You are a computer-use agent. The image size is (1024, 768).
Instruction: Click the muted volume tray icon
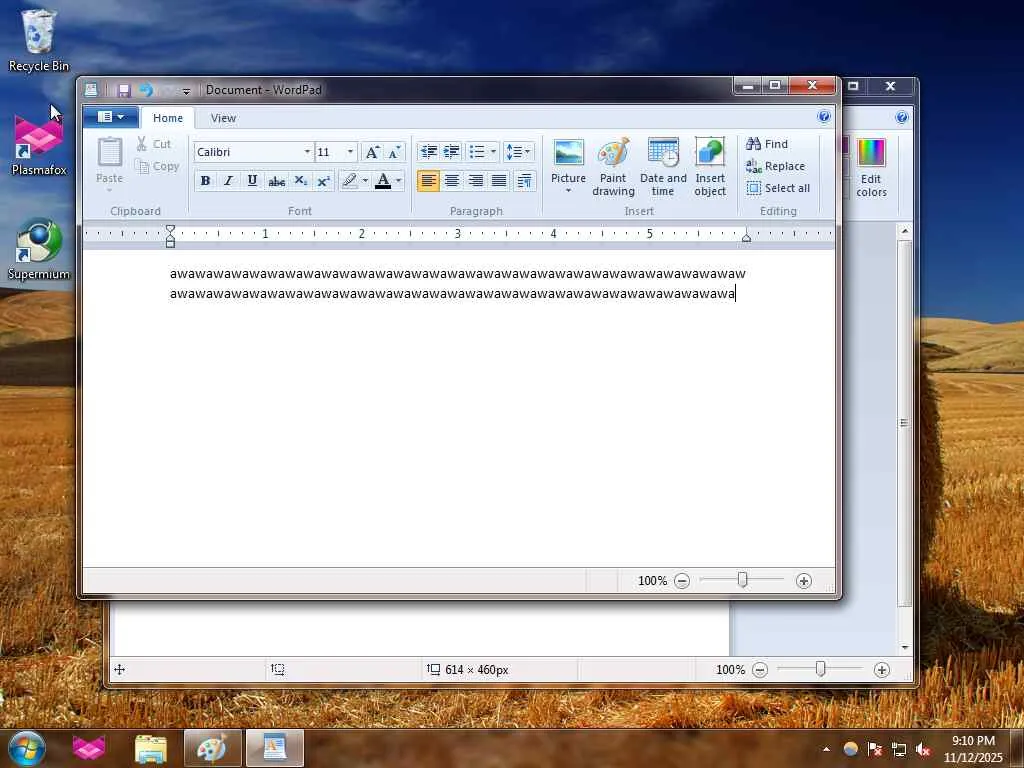(x=923, y=750)
